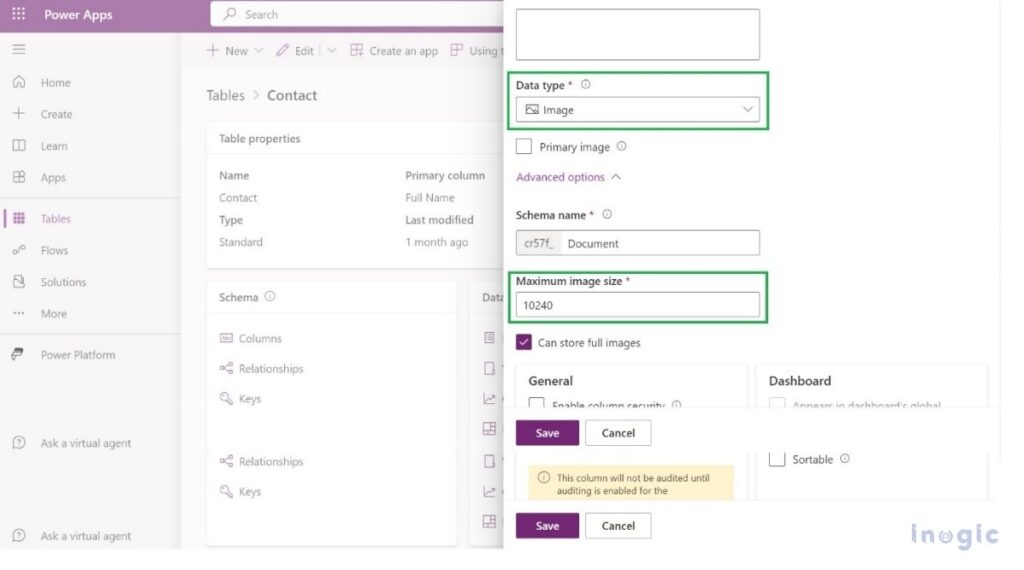The height and width of the screenshot is (570, 1024).
Task: Click the Maximum image size field
Action: pos(637,305)
